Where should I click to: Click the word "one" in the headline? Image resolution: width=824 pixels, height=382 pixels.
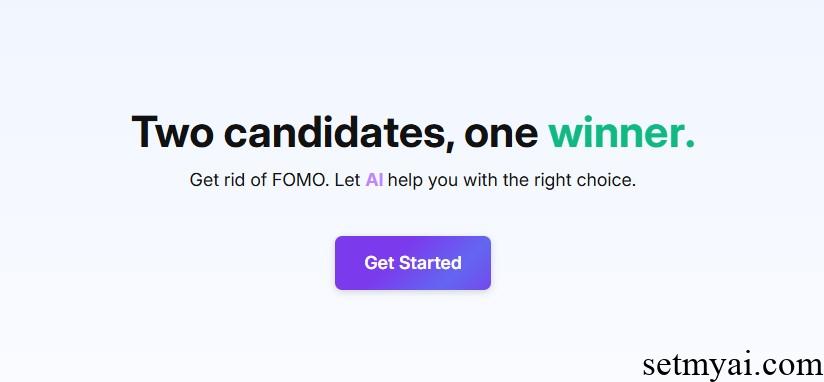click(501, 135)
